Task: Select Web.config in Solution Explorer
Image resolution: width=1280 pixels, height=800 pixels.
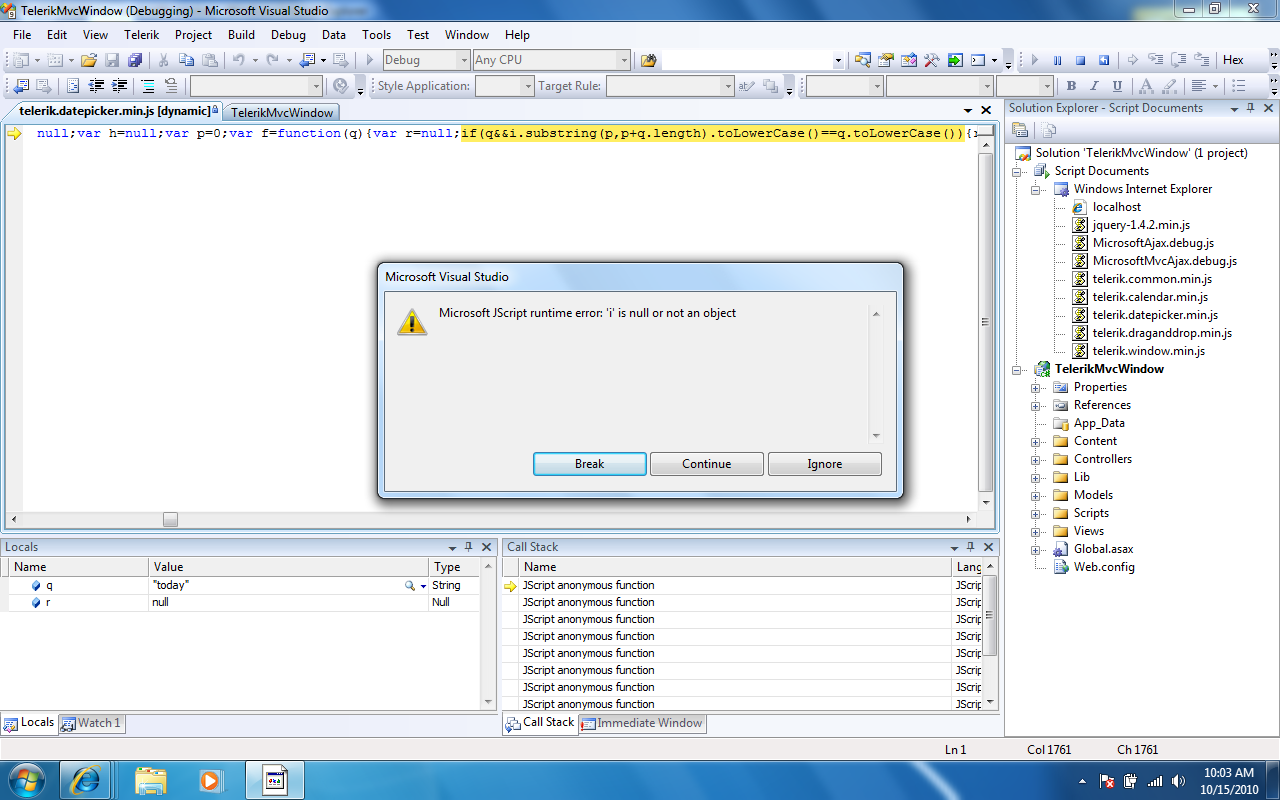Action: click(x=1104, y=567)
